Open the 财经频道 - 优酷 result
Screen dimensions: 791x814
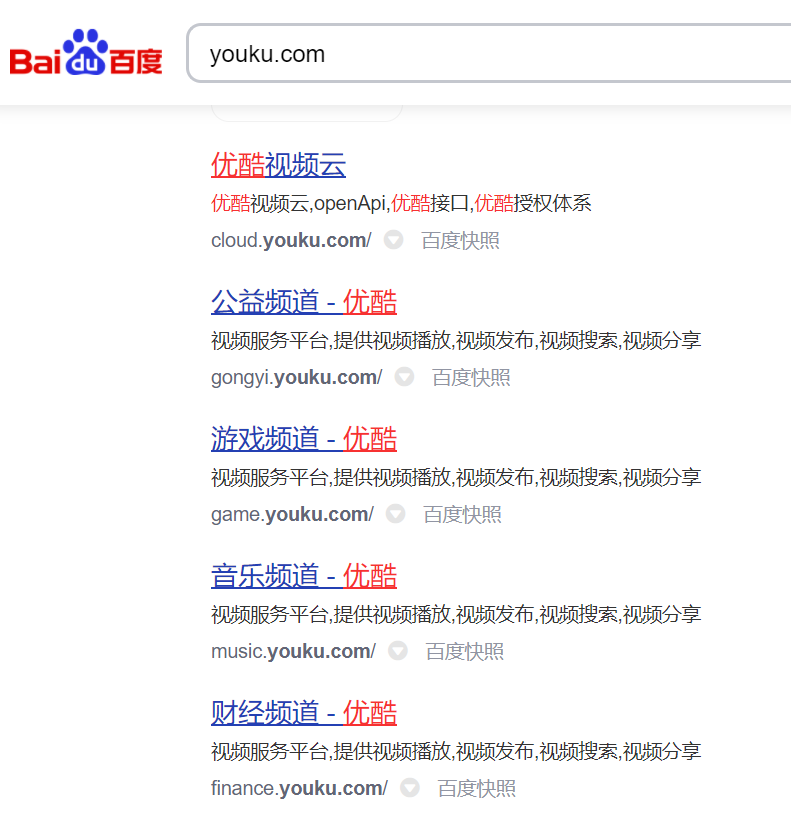click(x=303, y=713)
